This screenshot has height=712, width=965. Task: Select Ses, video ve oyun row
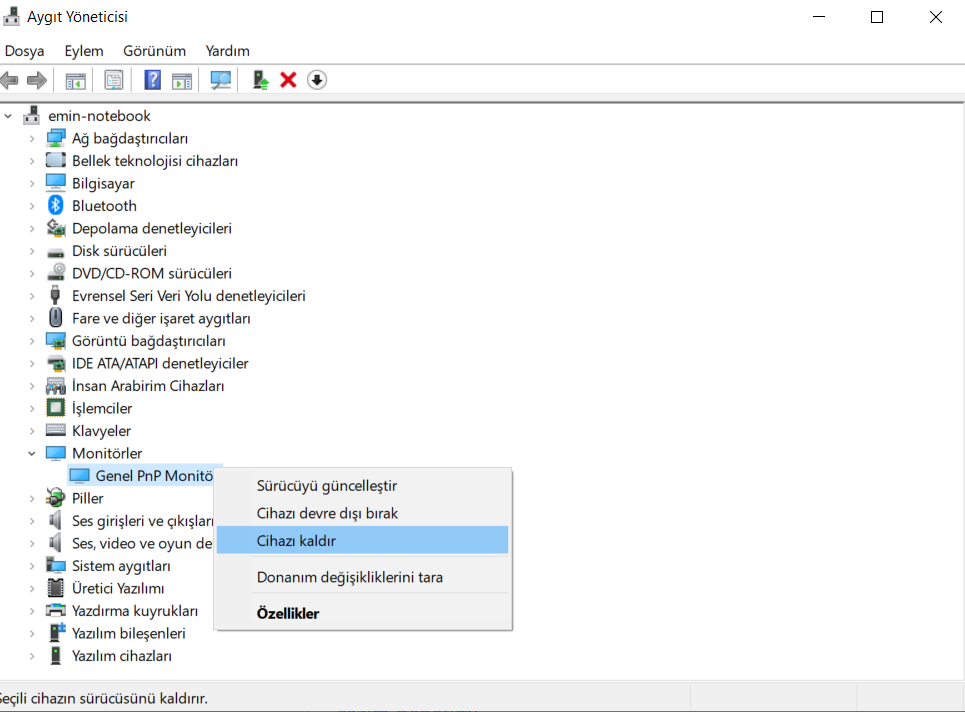click(x=142, y=543)
